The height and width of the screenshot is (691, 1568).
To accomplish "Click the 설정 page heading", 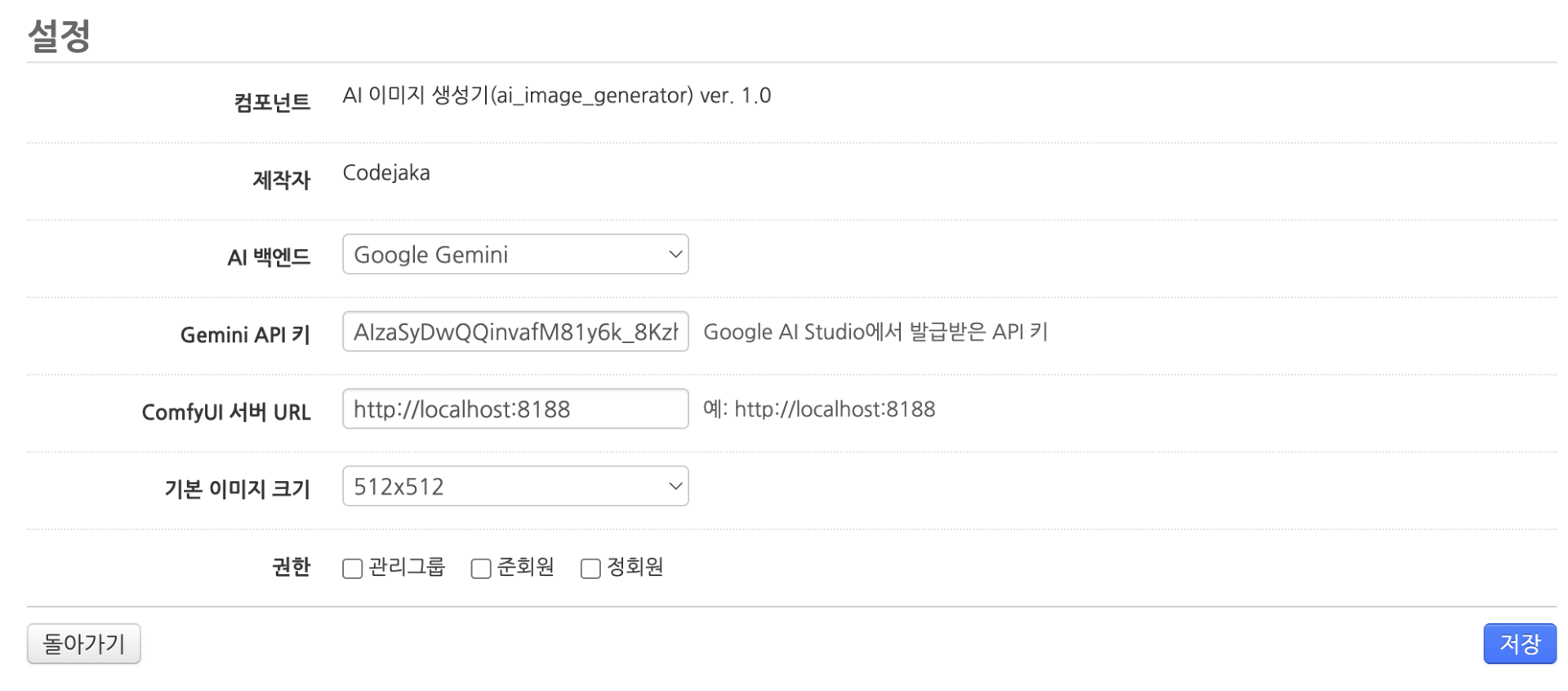I will coord(59,35).
